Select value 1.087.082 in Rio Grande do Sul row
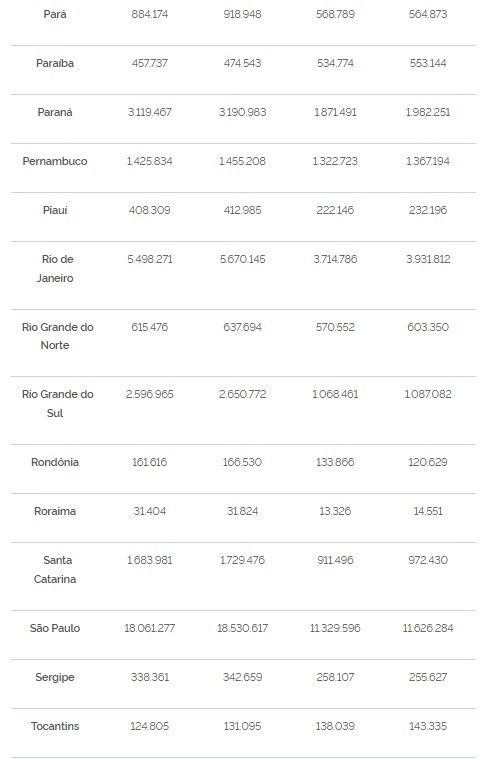 coord(428,395)
